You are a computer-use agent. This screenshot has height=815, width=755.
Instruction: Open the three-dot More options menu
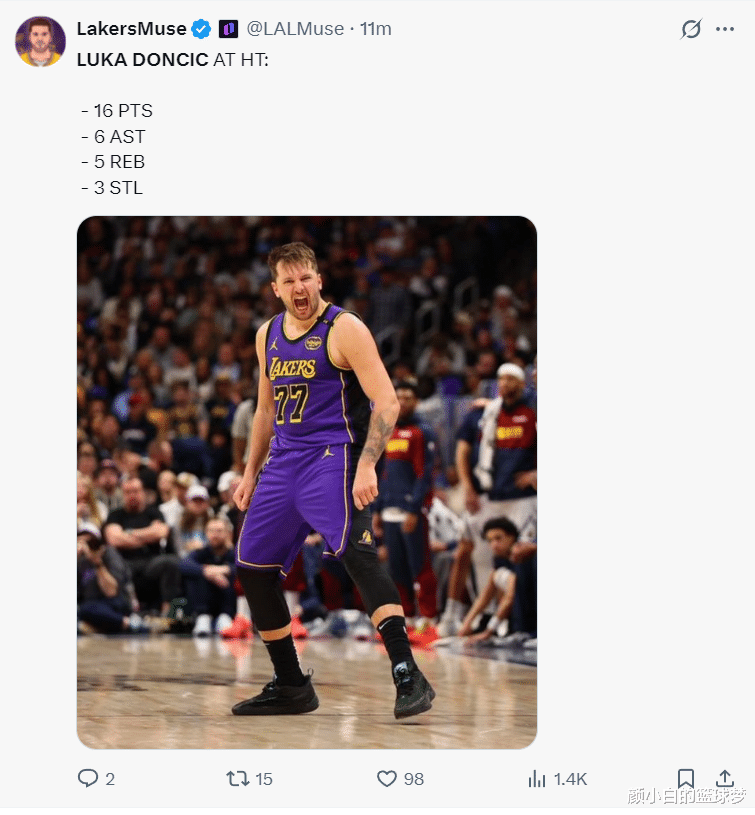coord(726,29)
